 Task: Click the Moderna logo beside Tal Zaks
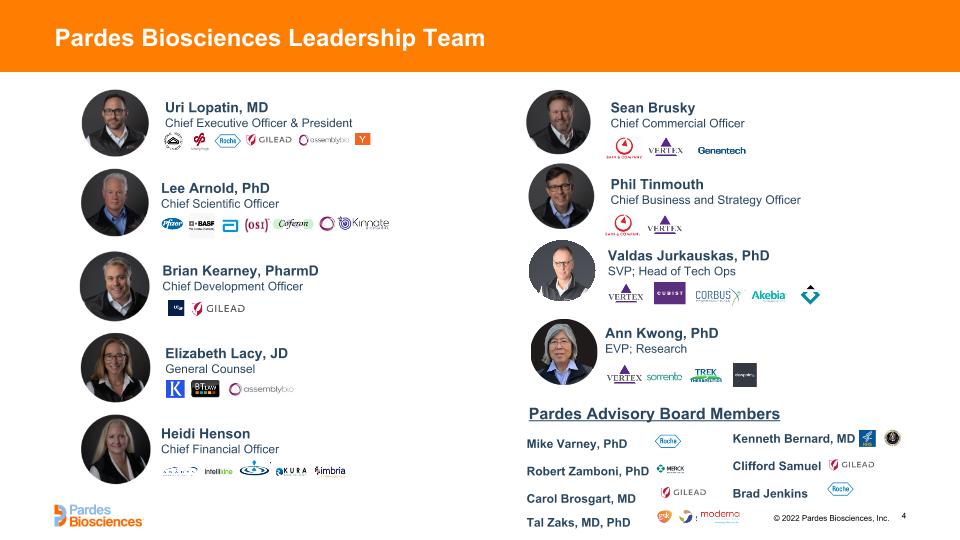pos(720,515)
